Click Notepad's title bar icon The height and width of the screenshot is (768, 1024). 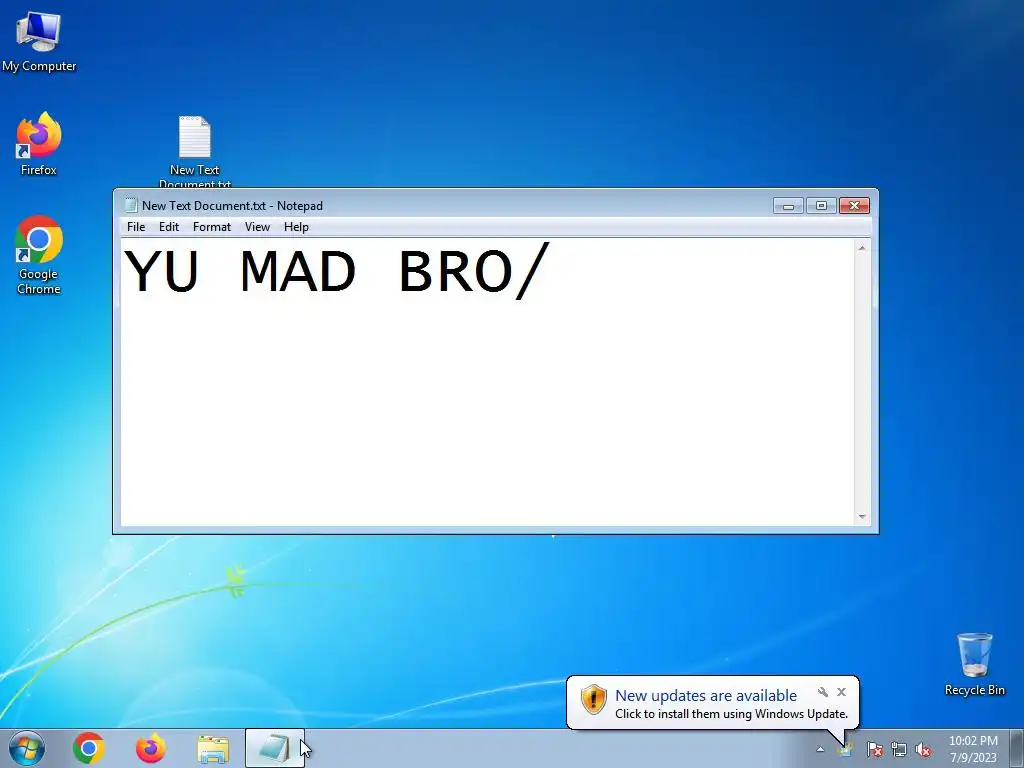131,205
